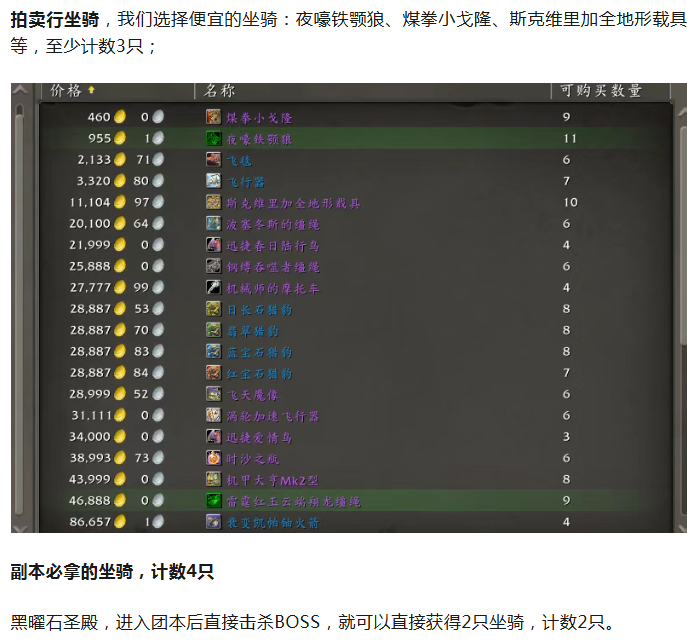Select the 飞毯 item icon

tap(213, 160)
